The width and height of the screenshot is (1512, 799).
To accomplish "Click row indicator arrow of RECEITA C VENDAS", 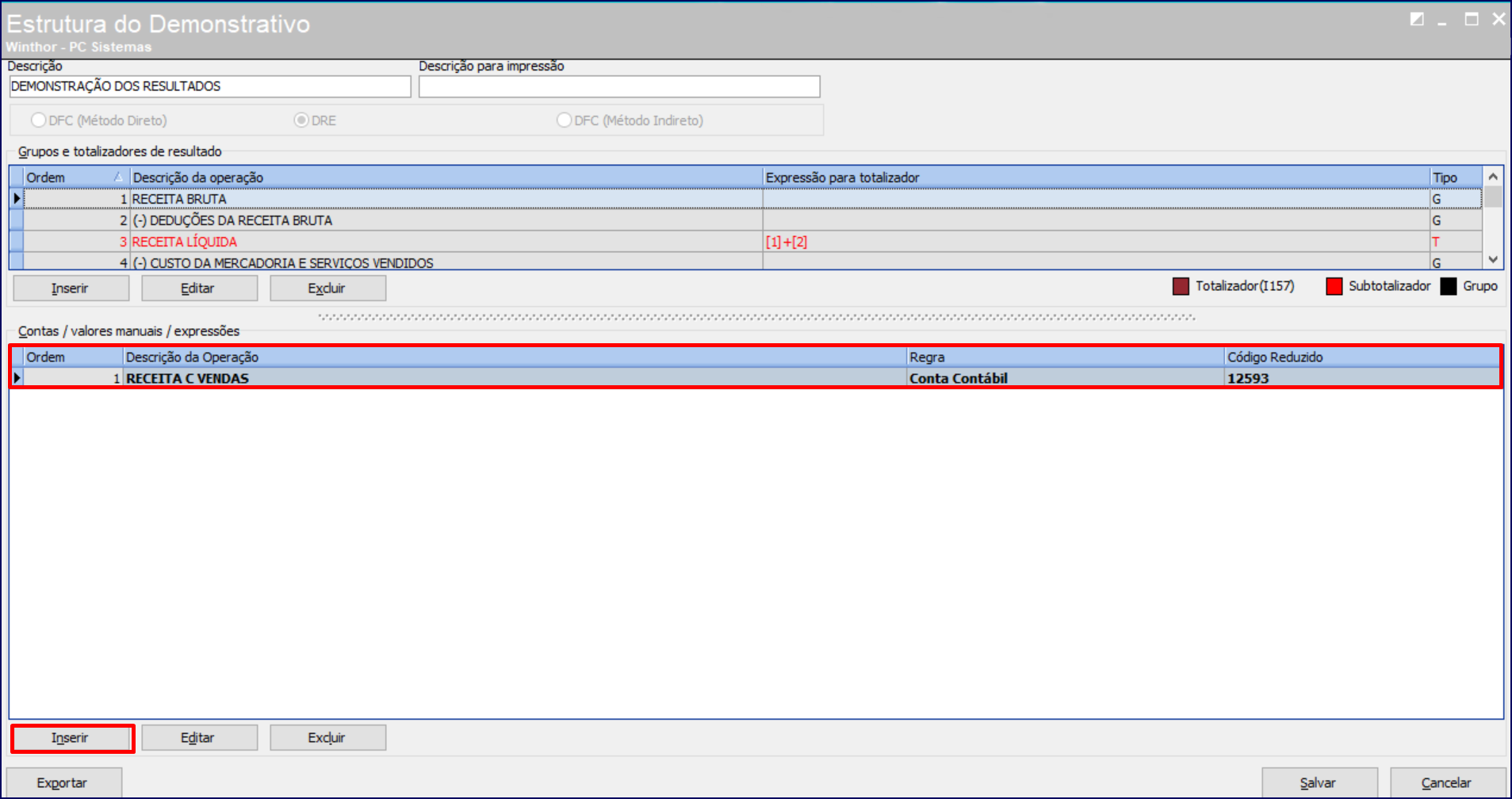I will click(17, 378).
